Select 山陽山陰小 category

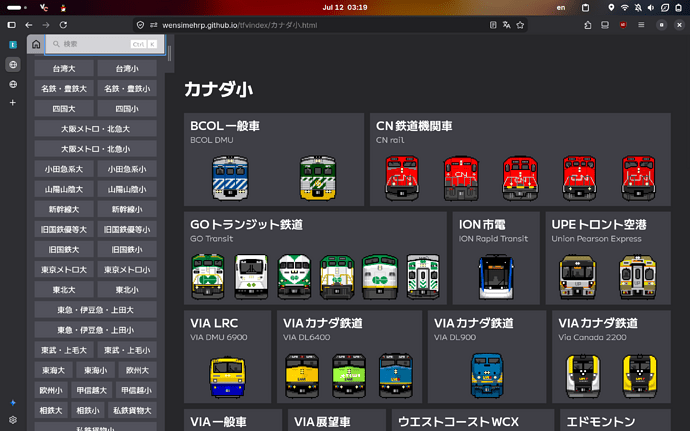click(127, 189)
